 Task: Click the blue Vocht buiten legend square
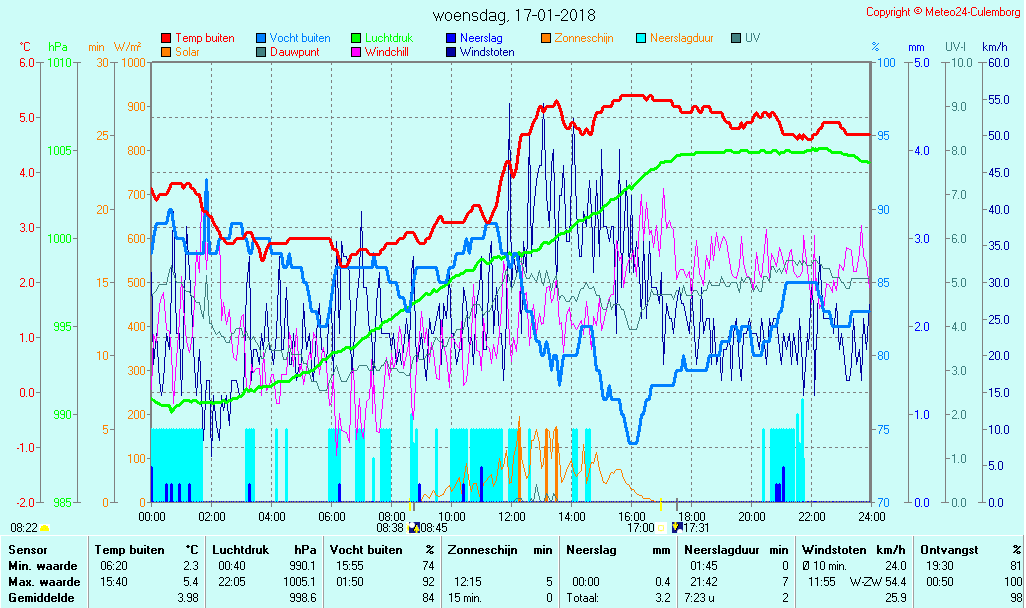[x=262, y=38]
